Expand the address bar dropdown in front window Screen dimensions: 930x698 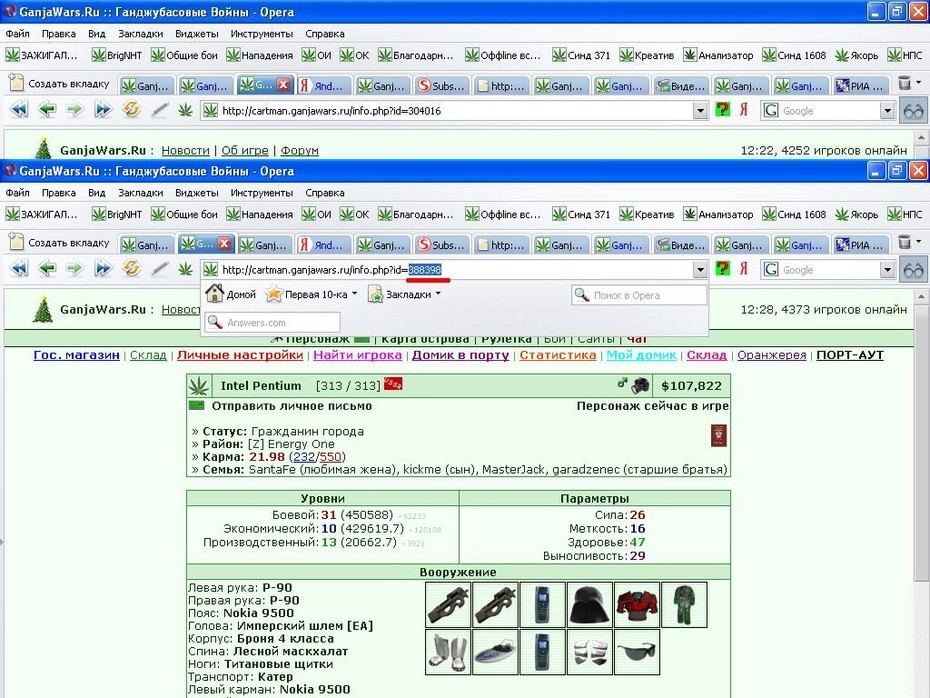pyautogui.click(x=700, y=270)
